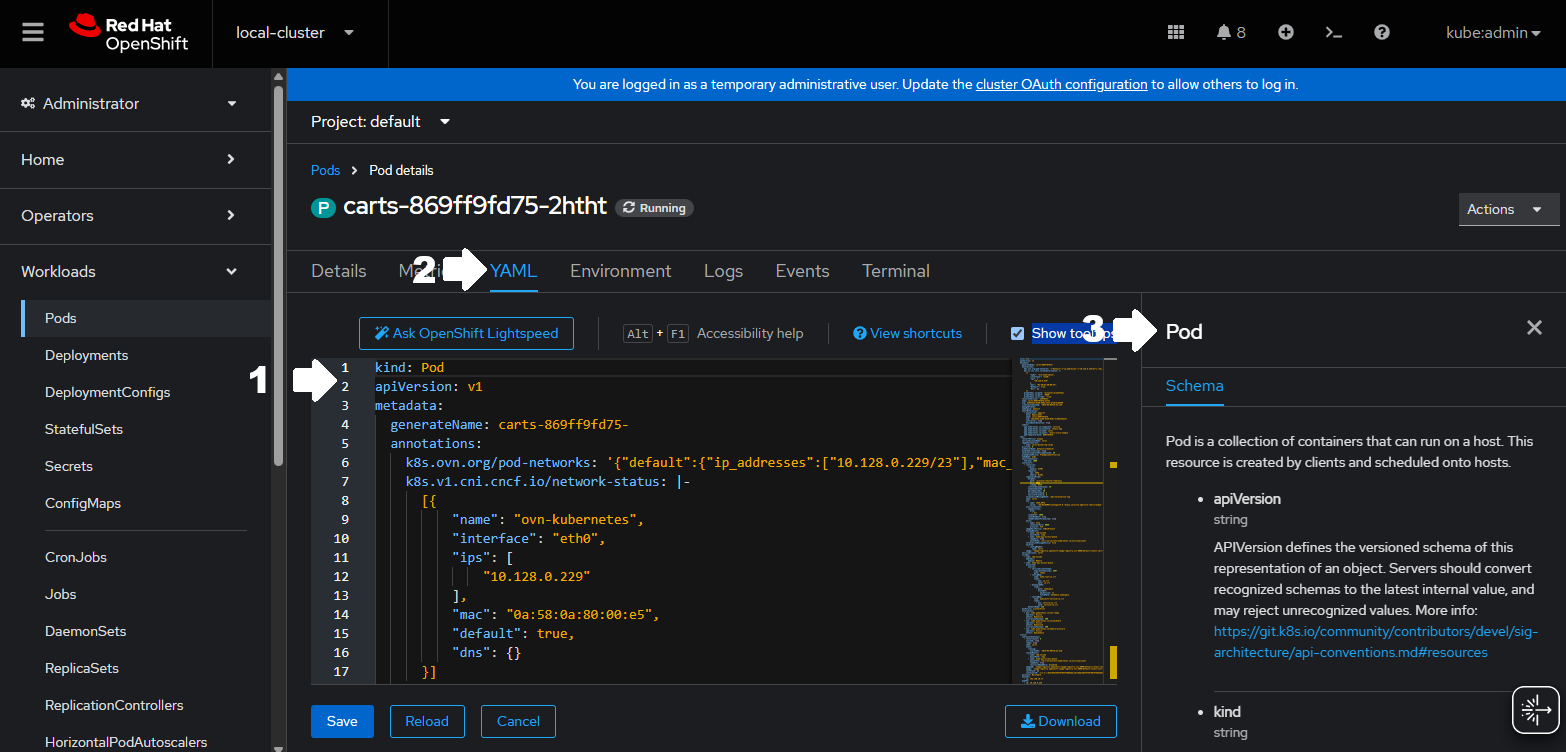Viewport: 1566px width, 752px height.
Task: Open the help question mark icon
Action: [1381, 31]
